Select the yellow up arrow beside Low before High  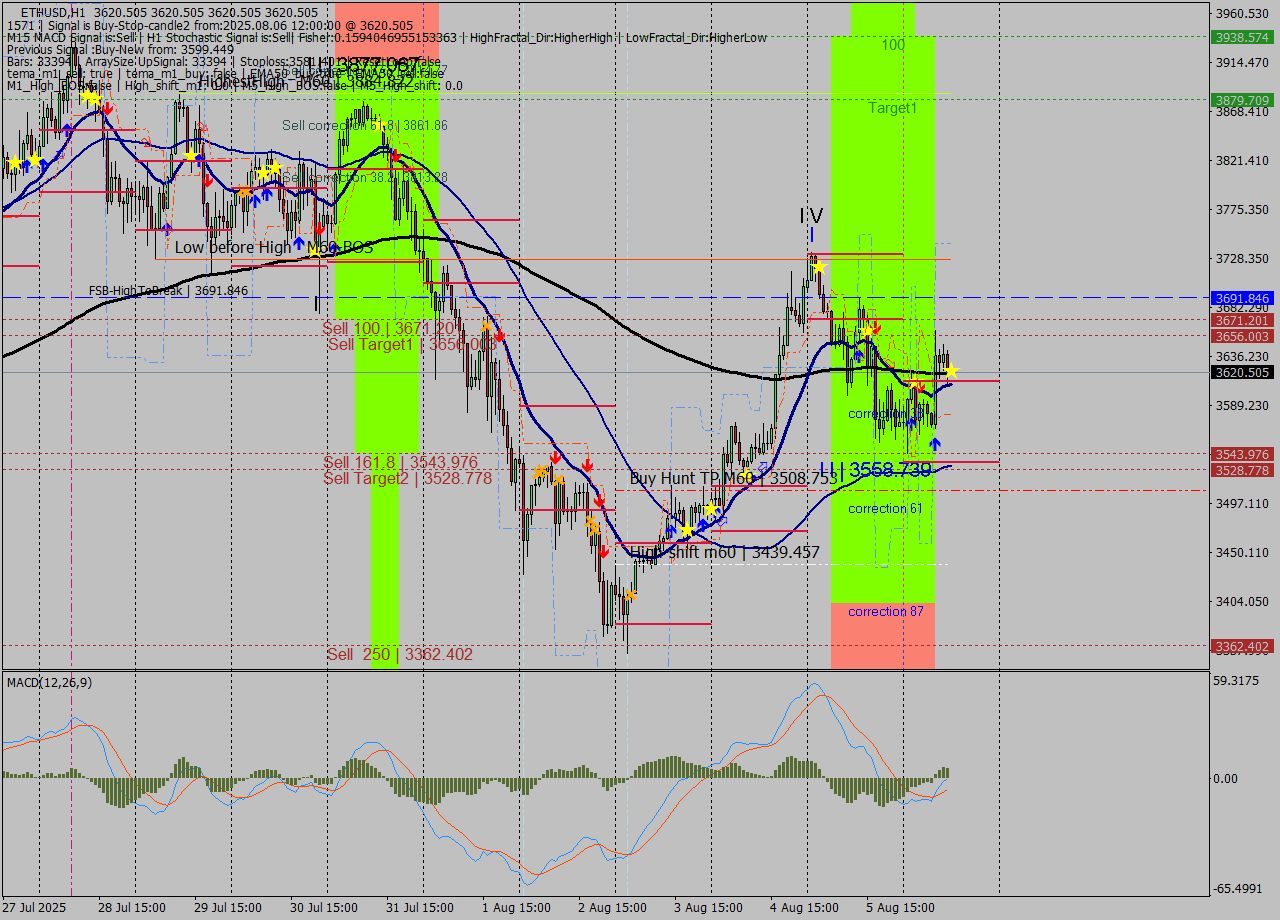(x=300, y=245)
